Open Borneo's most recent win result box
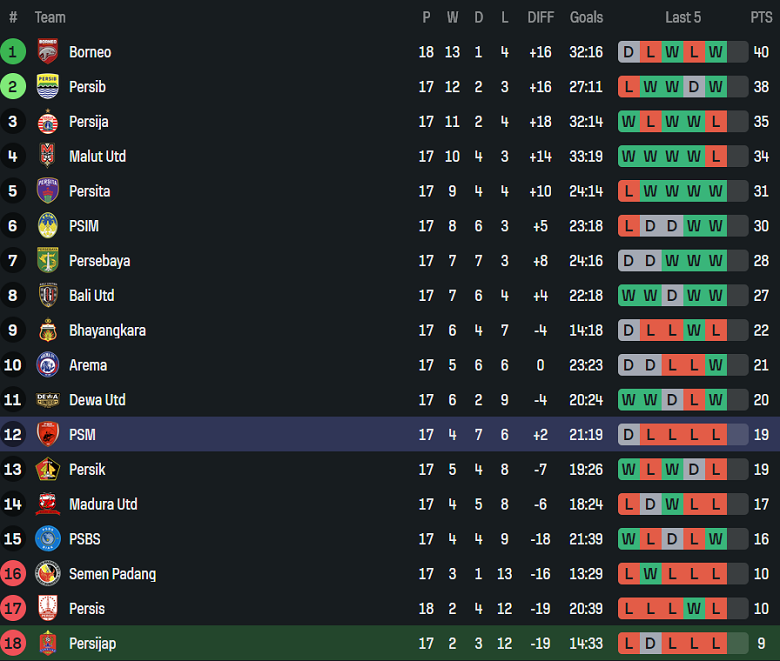 pyautogui.click(x=715, y=52)
